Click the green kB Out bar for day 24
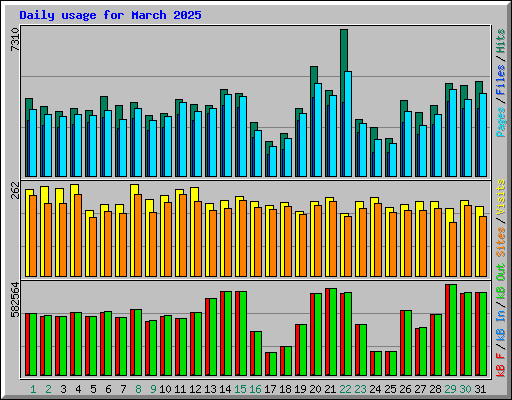 (378, 363)
